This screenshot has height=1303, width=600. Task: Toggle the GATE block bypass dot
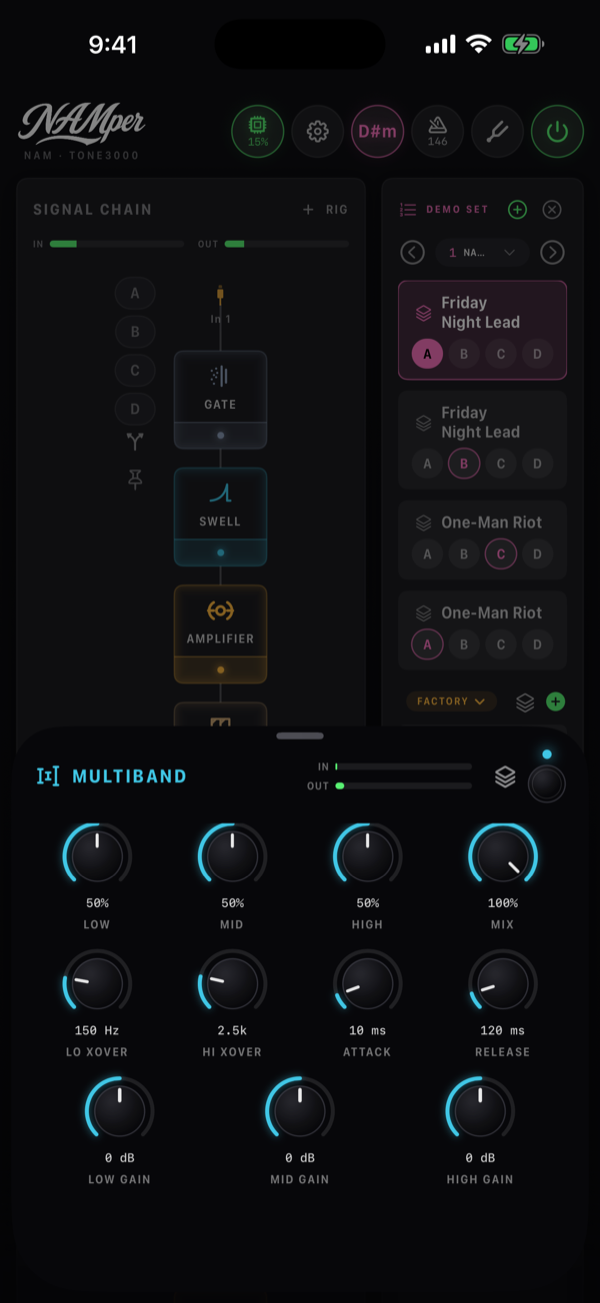coord(220,435)
